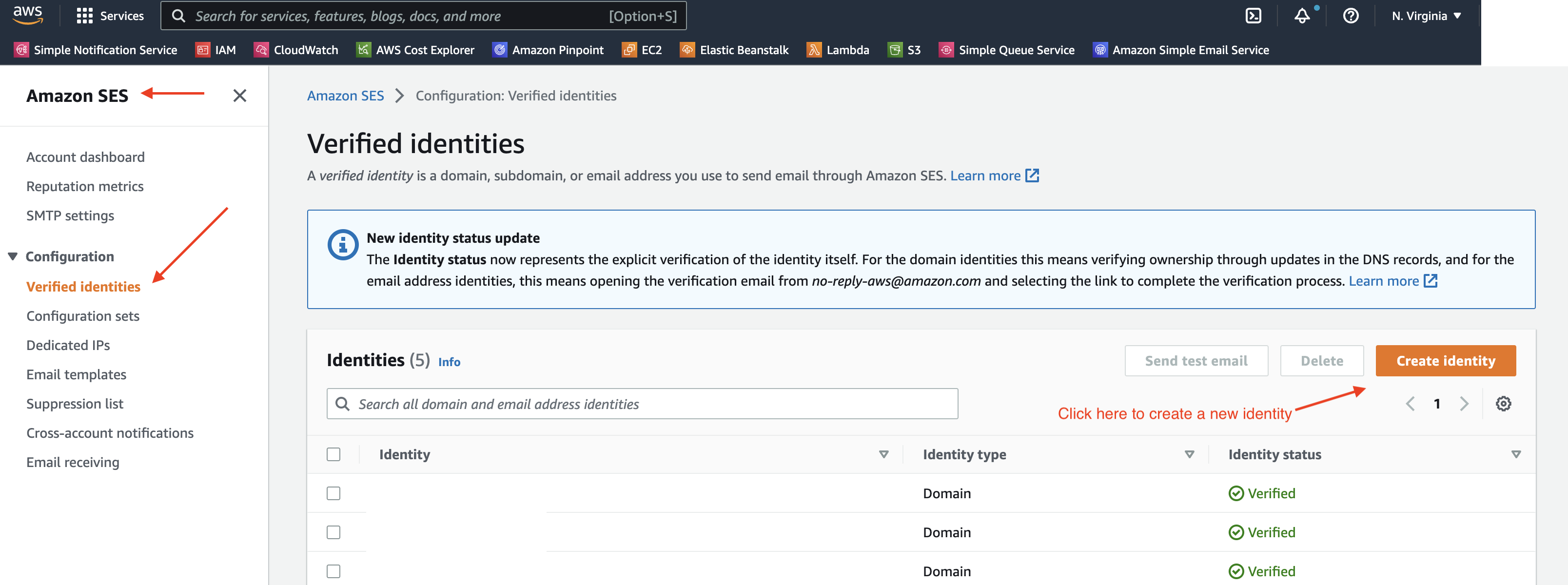The width and height of the screenshot is (1568, 585).
Task: Open the S3 shortcut
Action: [x=904, y=50]
